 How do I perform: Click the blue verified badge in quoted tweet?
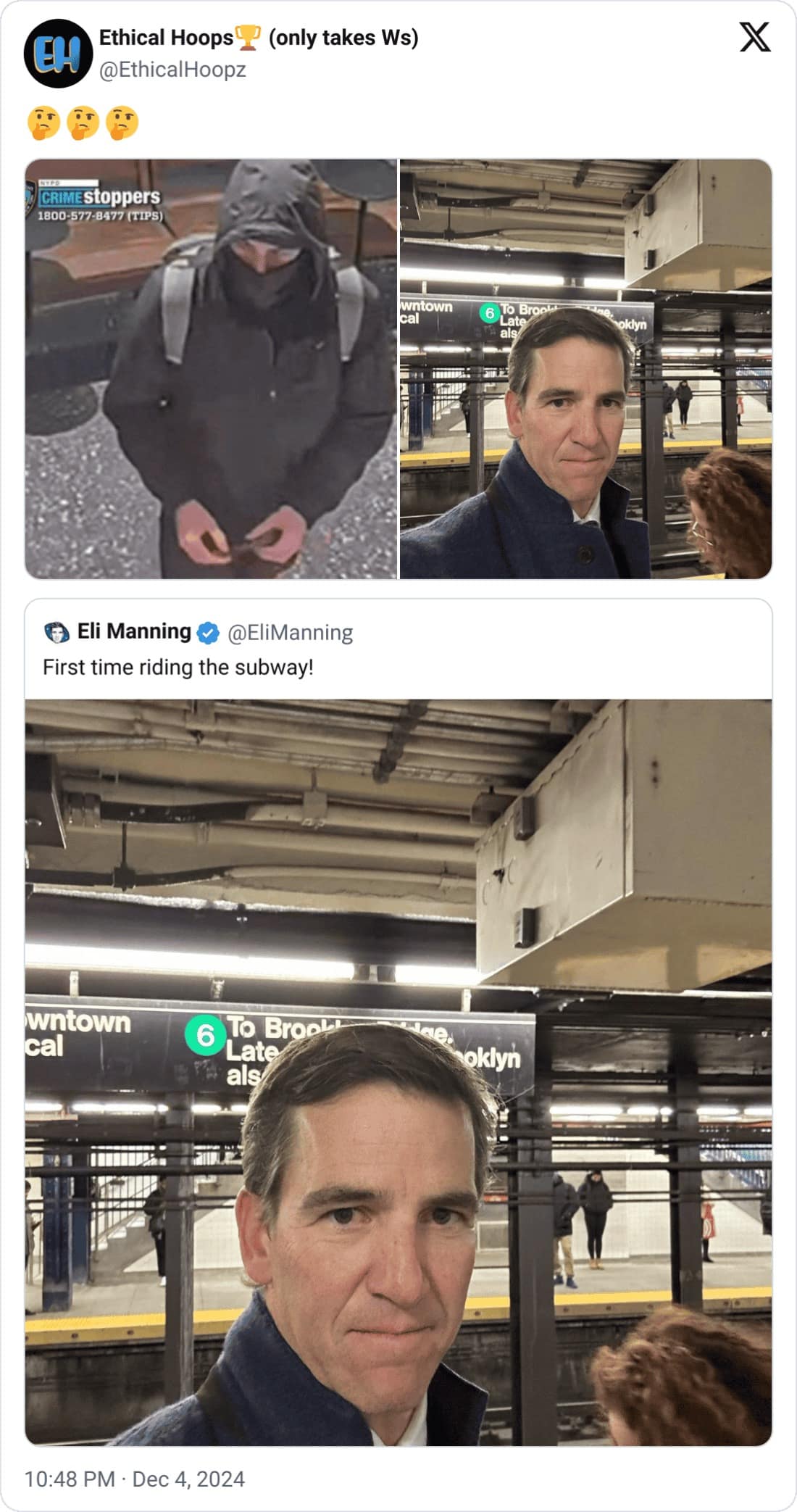click(209, 633)
